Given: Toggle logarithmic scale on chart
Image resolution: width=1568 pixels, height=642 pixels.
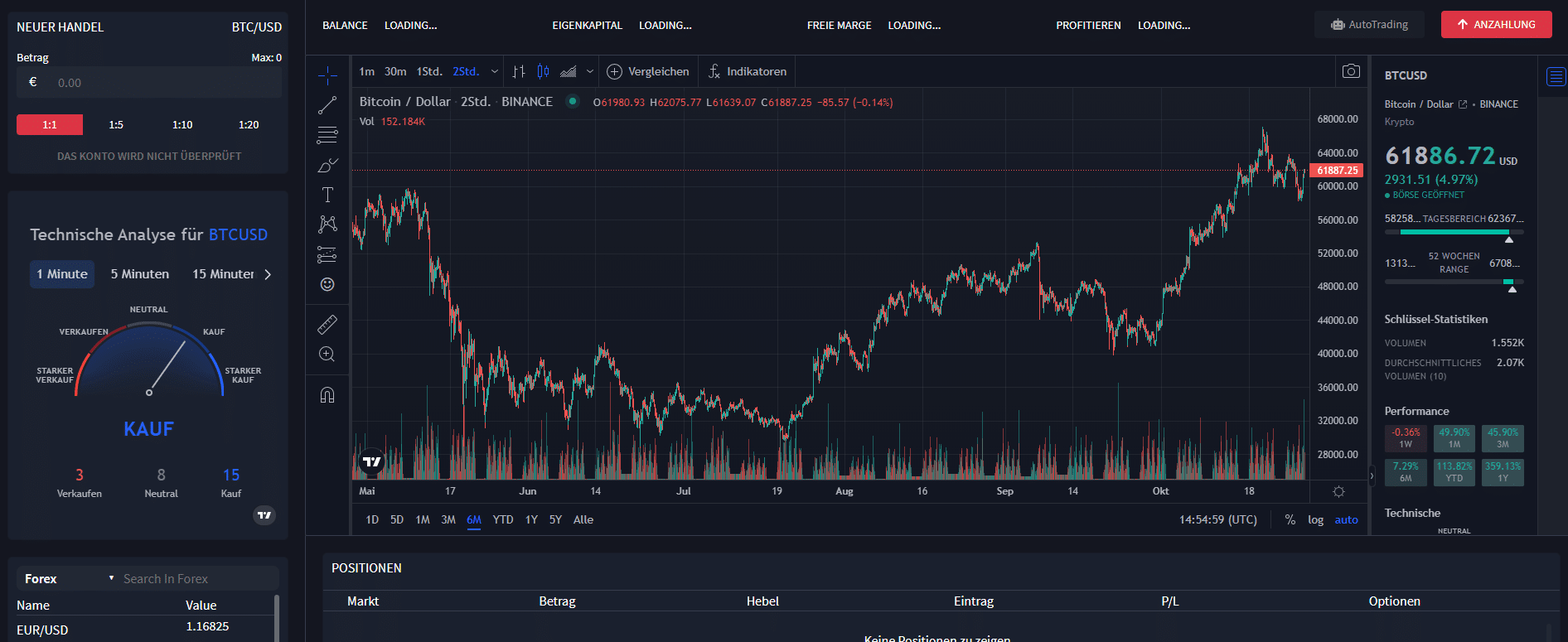Looking at the screenshot, I should point(1315,519).
